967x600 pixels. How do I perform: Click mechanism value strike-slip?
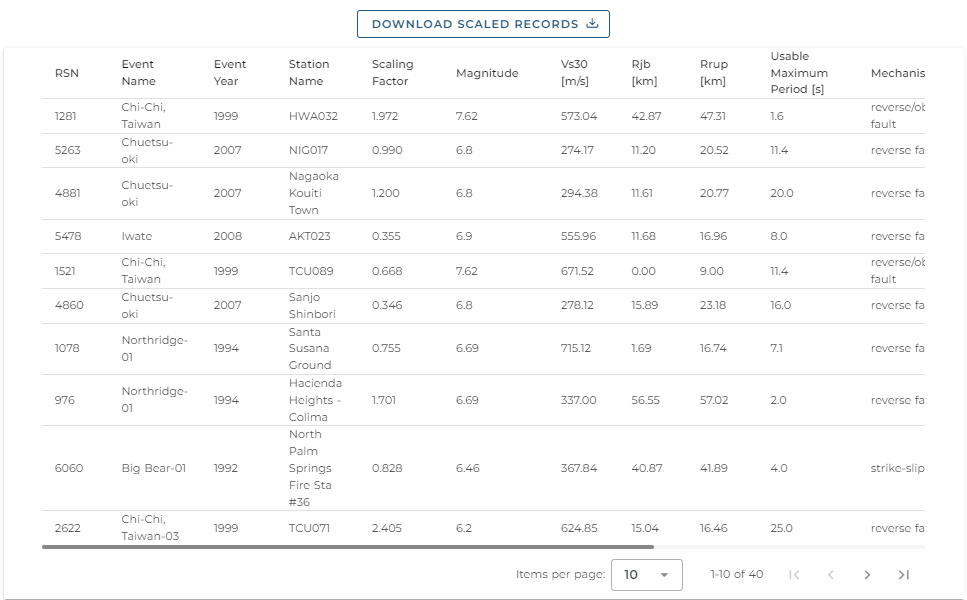point(897,468)
